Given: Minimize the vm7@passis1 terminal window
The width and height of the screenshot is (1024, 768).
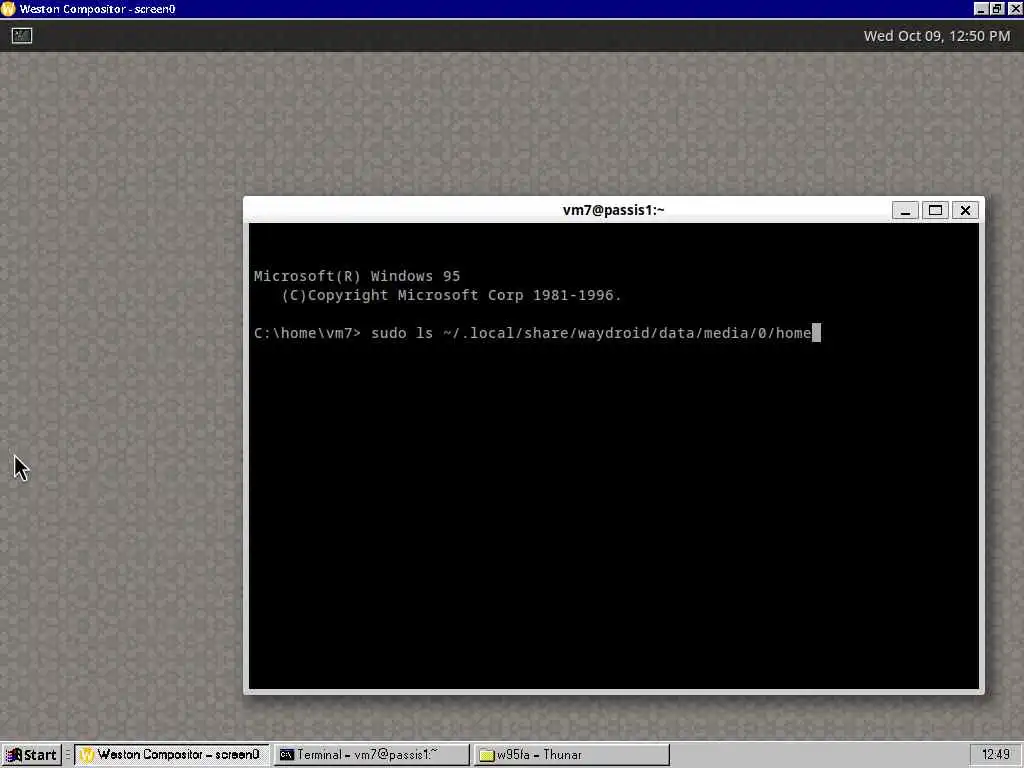Looking at the screenshot, I should click(905, 210).
